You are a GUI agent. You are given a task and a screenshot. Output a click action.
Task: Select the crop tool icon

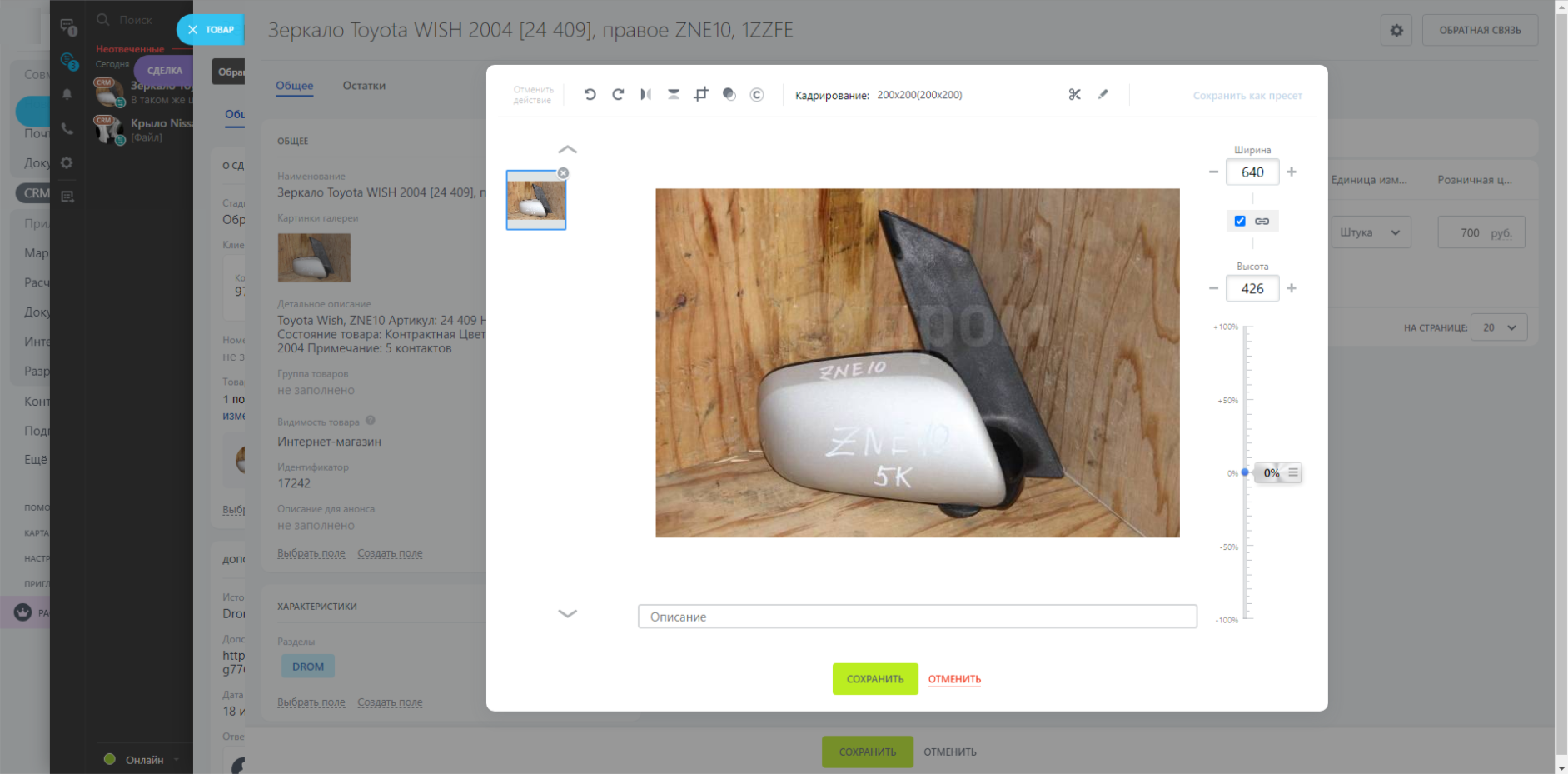coord(701,95)
